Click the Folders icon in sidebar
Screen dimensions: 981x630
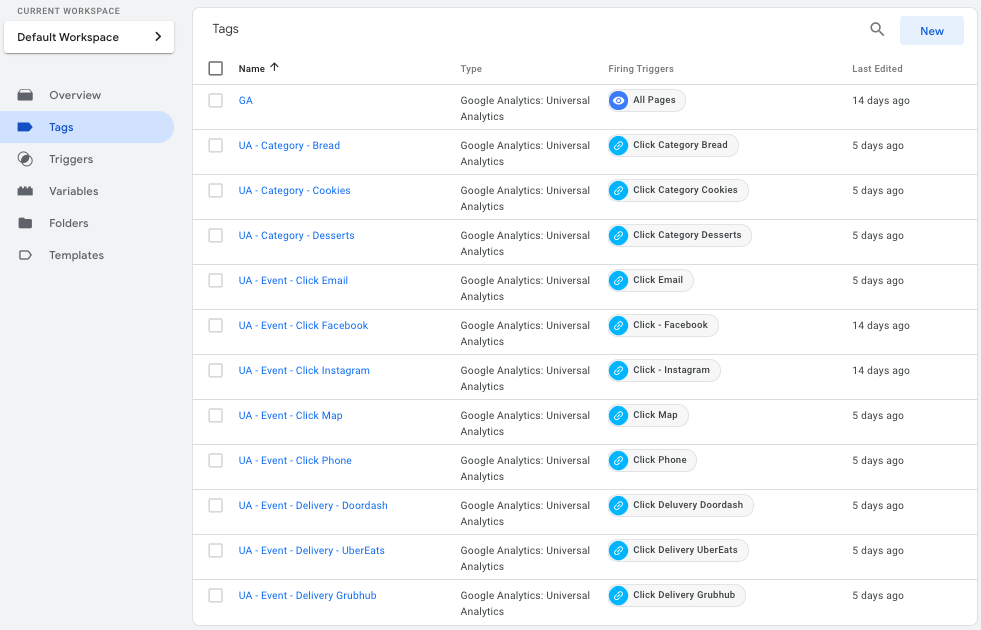coord(26,223)
